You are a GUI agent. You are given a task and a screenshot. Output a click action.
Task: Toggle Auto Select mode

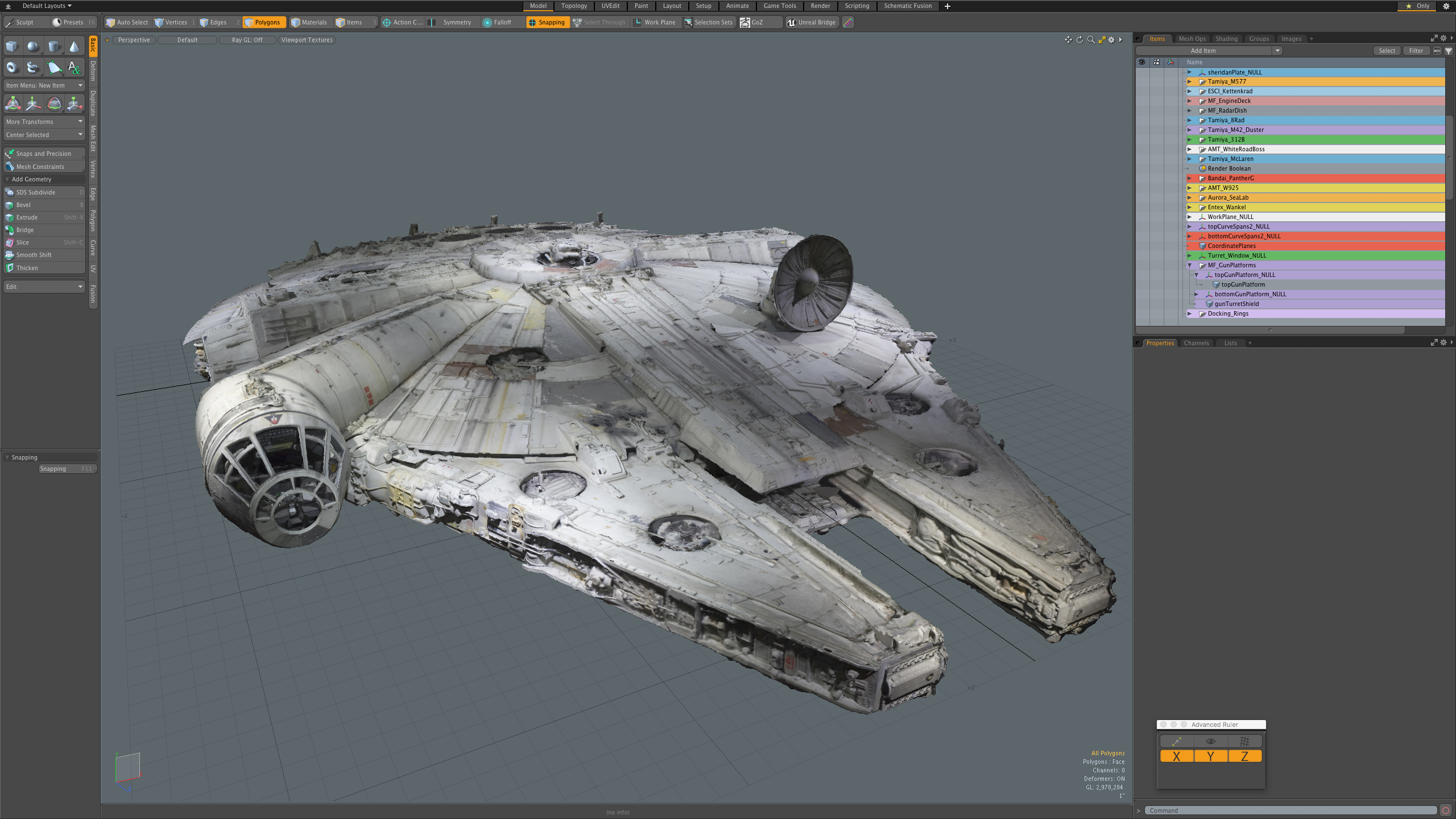tap(127, 22)
